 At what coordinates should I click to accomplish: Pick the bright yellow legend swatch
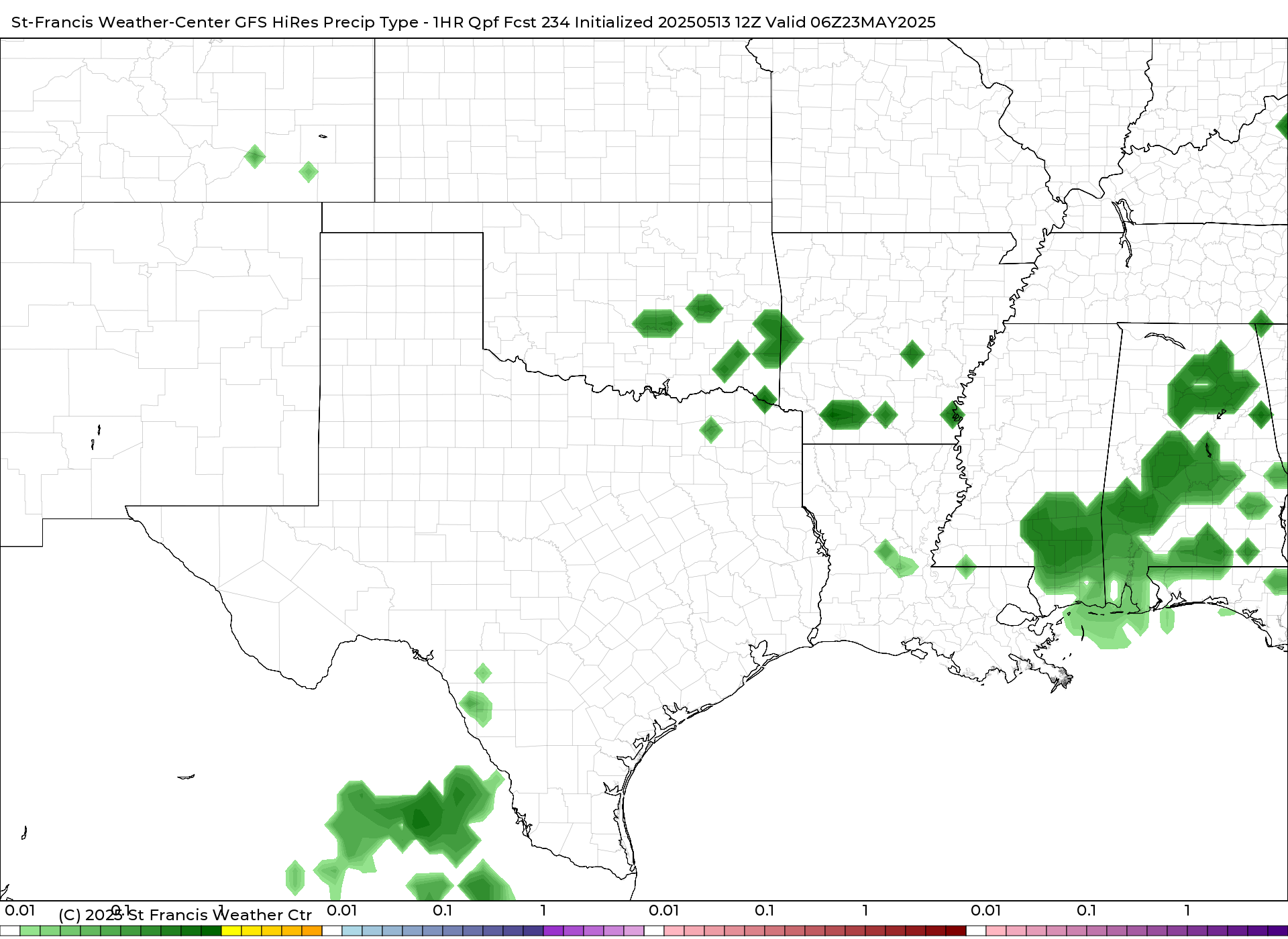231,931
